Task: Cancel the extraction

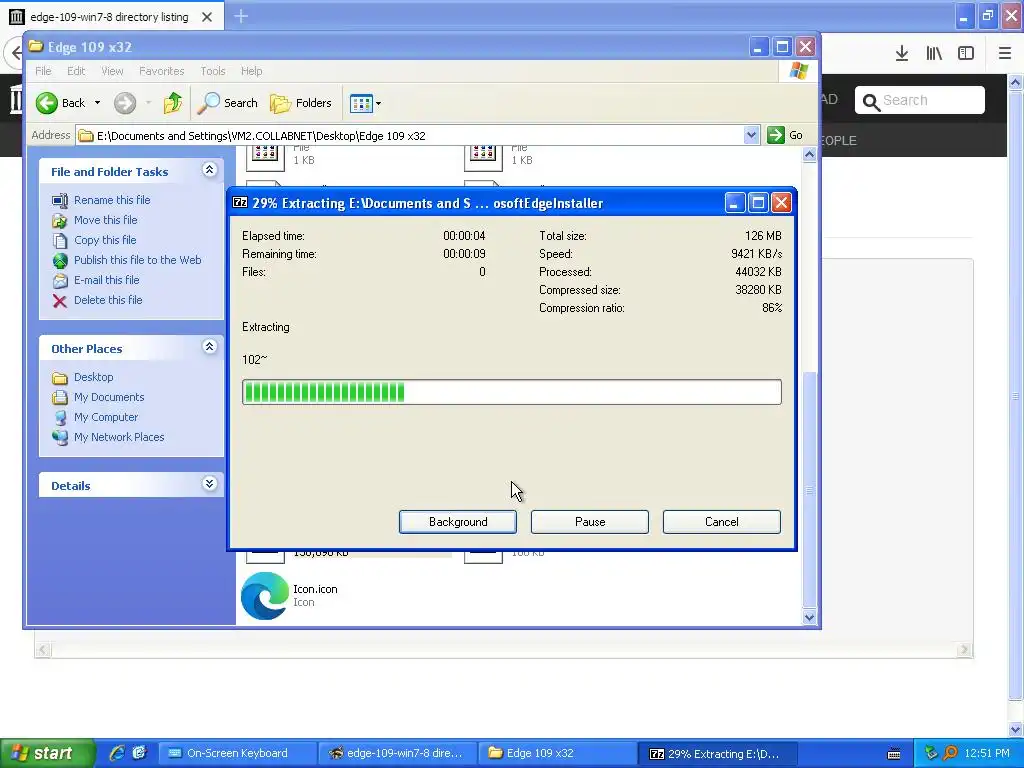Action: tap(722, 522)
